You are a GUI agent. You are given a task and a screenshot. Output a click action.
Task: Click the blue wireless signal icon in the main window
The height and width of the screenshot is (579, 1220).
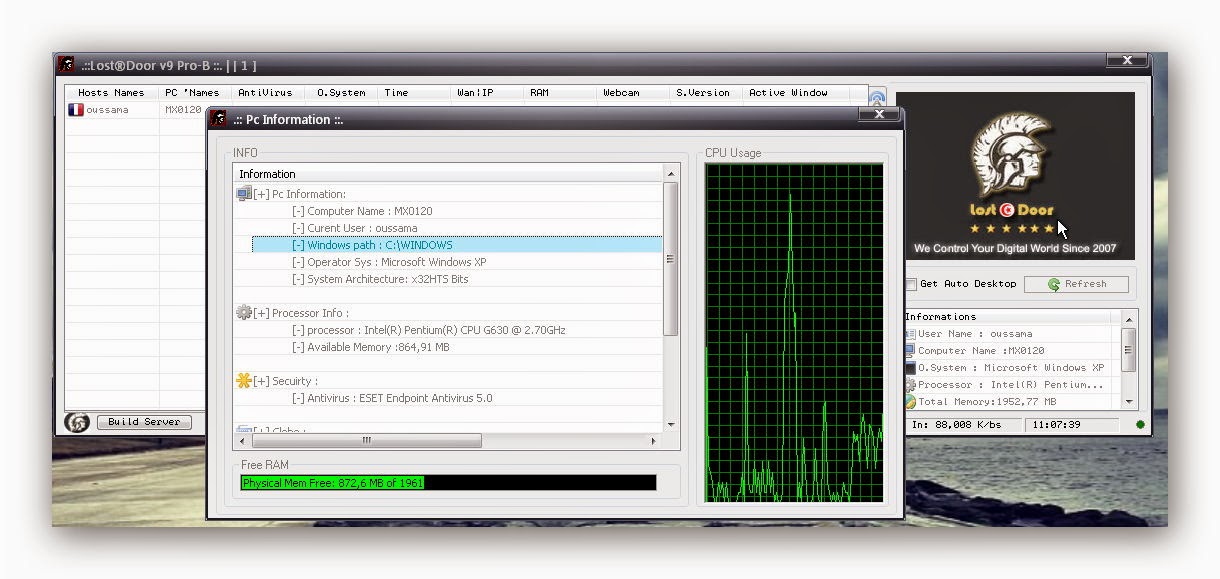pos(877,98)
